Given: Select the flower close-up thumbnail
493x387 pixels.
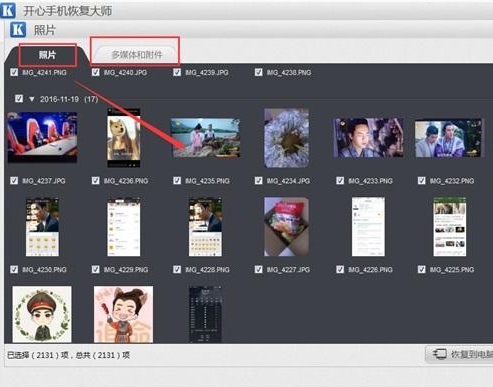Looking at the screenshot, I should click(x=287, y=137).
